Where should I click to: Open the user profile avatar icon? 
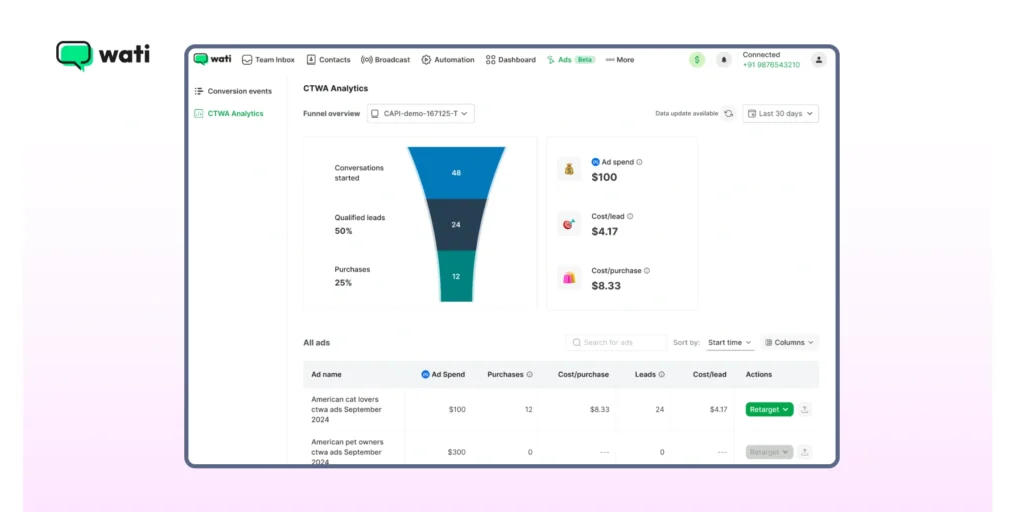[x=819, y=59]
